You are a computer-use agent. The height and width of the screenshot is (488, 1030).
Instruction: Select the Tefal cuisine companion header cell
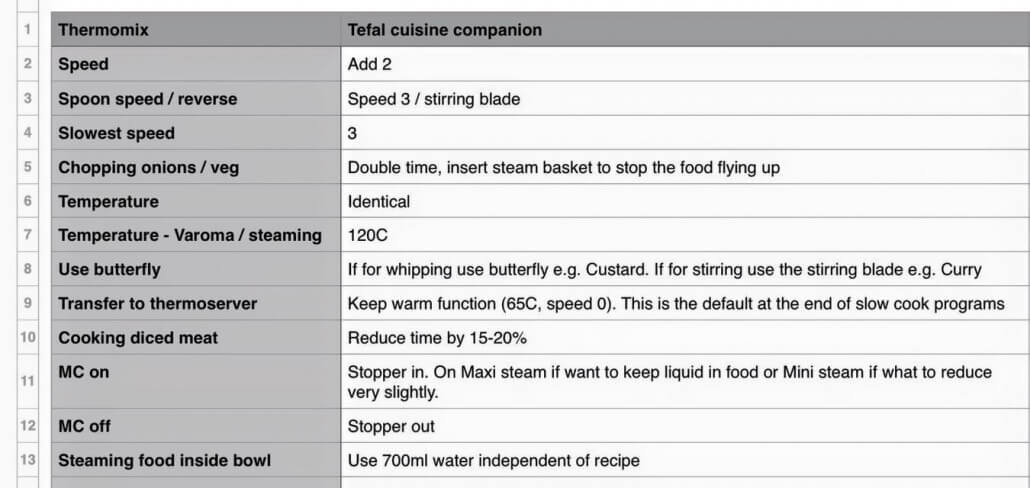[680, 30]
